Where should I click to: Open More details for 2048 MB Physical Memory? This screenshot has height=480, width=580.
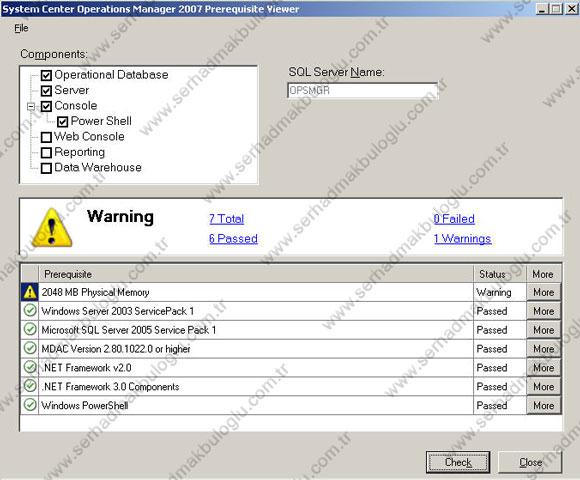coord(543,292)
